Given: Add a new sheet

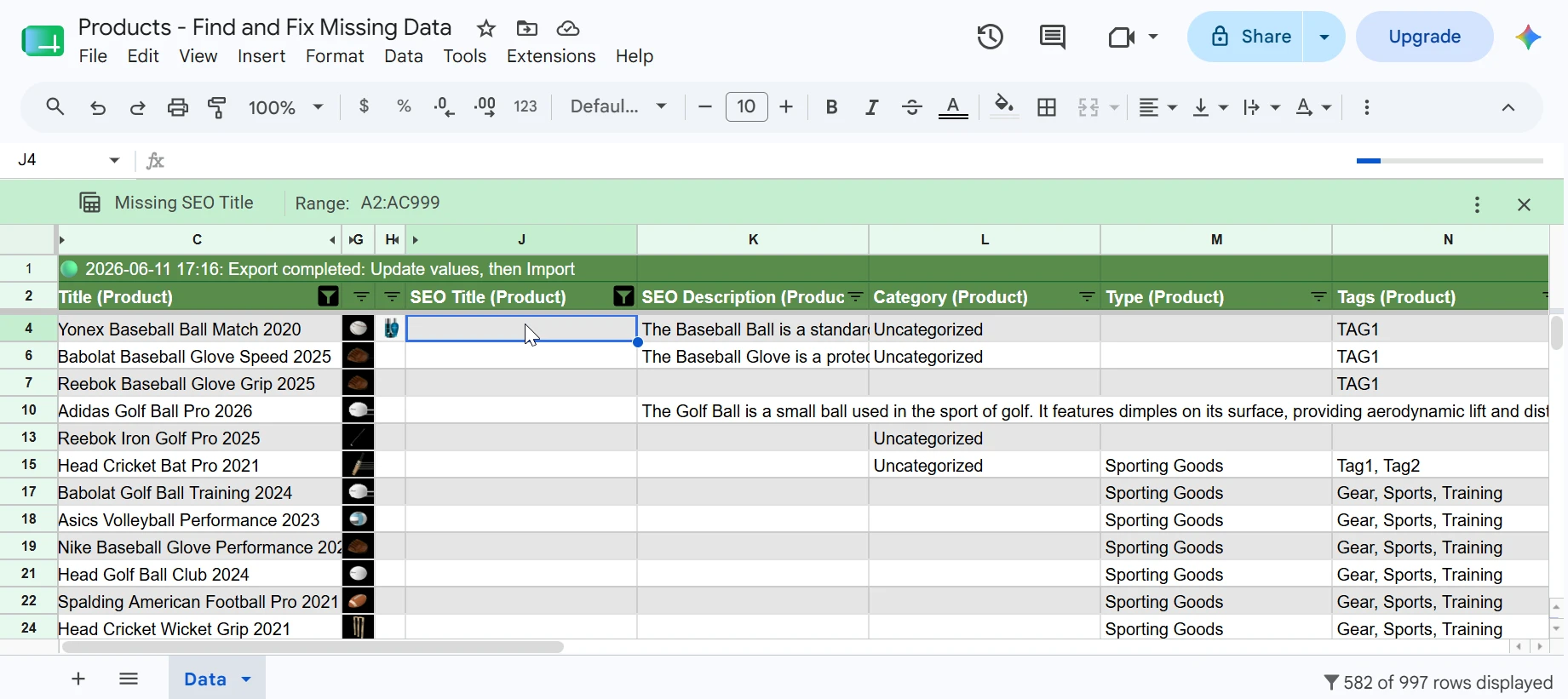Looking at the screenshot, I should [x=78, y=679].
